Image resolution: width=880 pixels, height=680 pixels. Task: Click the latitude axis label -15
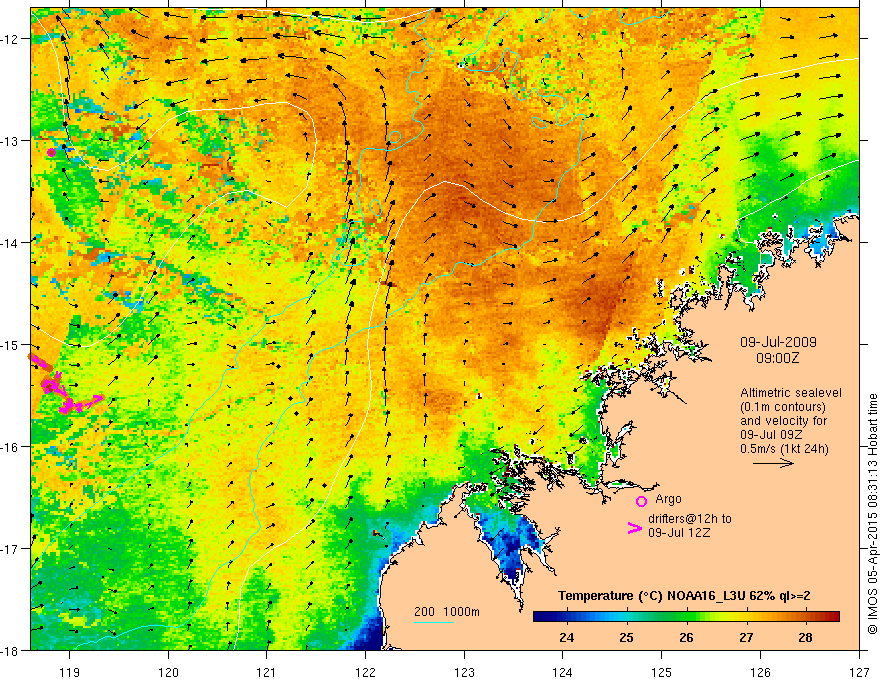pos(11,344)
